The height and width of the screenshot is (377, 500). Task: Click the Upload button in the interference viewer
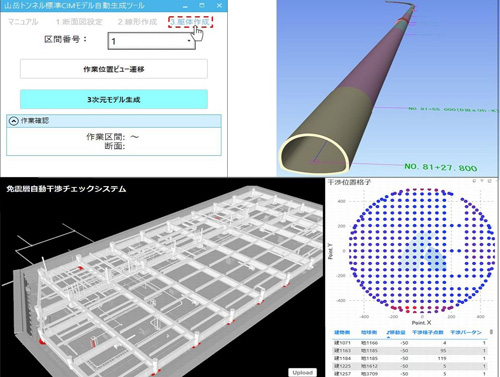coord(302,372)
